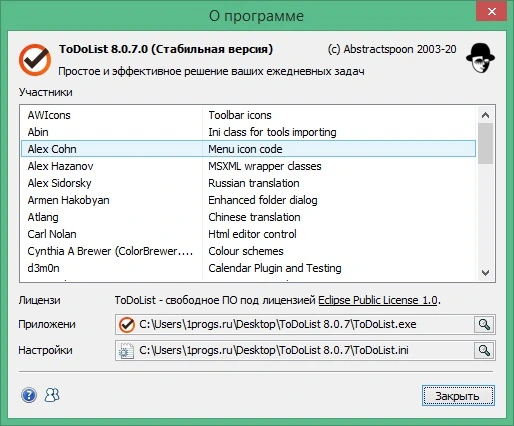Select the d3m0n Calendar Plugin row
514x426 pixels.
pyautogui.click(x=248, y=268)
